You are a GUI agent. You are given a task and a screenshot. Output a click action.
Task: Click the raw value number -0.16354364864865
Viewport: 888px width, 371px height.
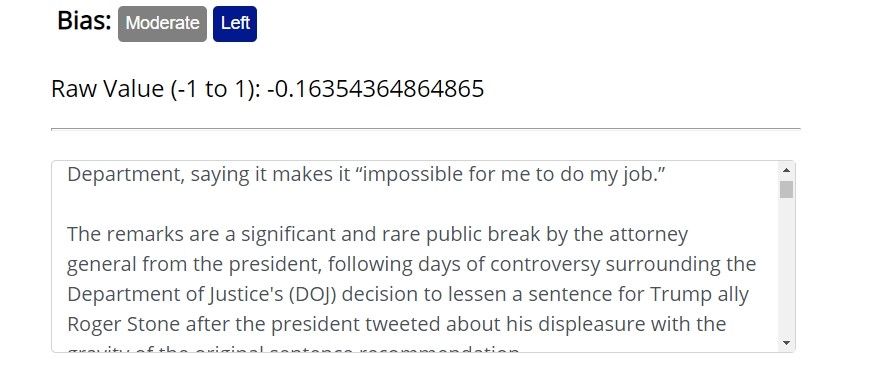[x=375, y=89]
